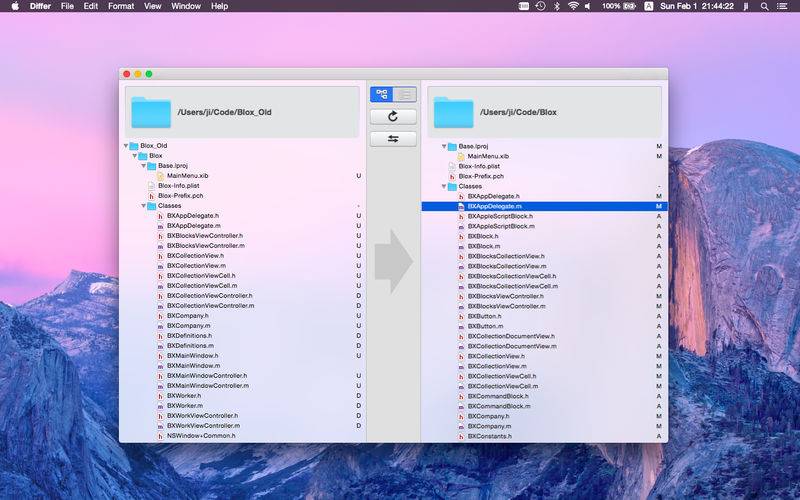
Task: Click the BXDefinitions.h file icon
Action: point(161,336)
